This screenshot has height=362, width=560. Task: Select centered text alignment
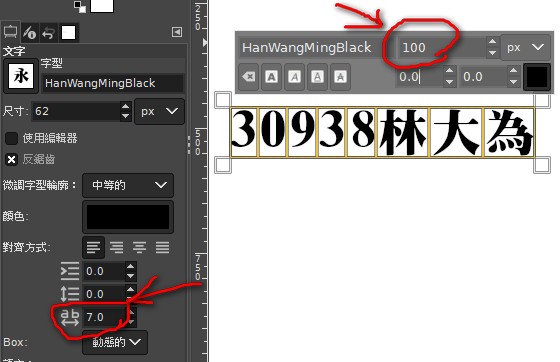coord(139,247)
